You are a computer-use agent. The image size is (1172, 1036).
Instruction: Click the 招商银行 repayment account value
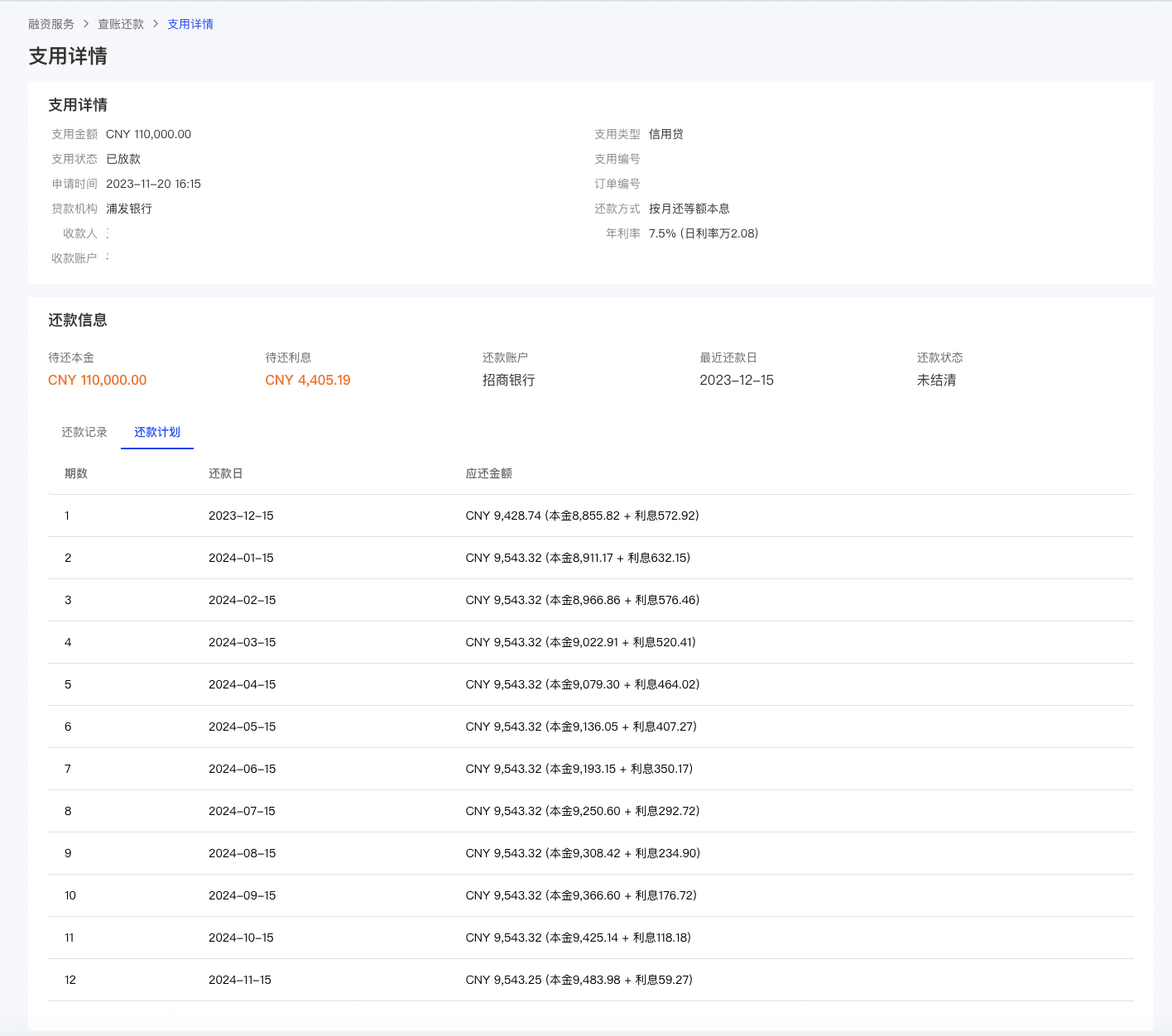click(x=508, y=380)
